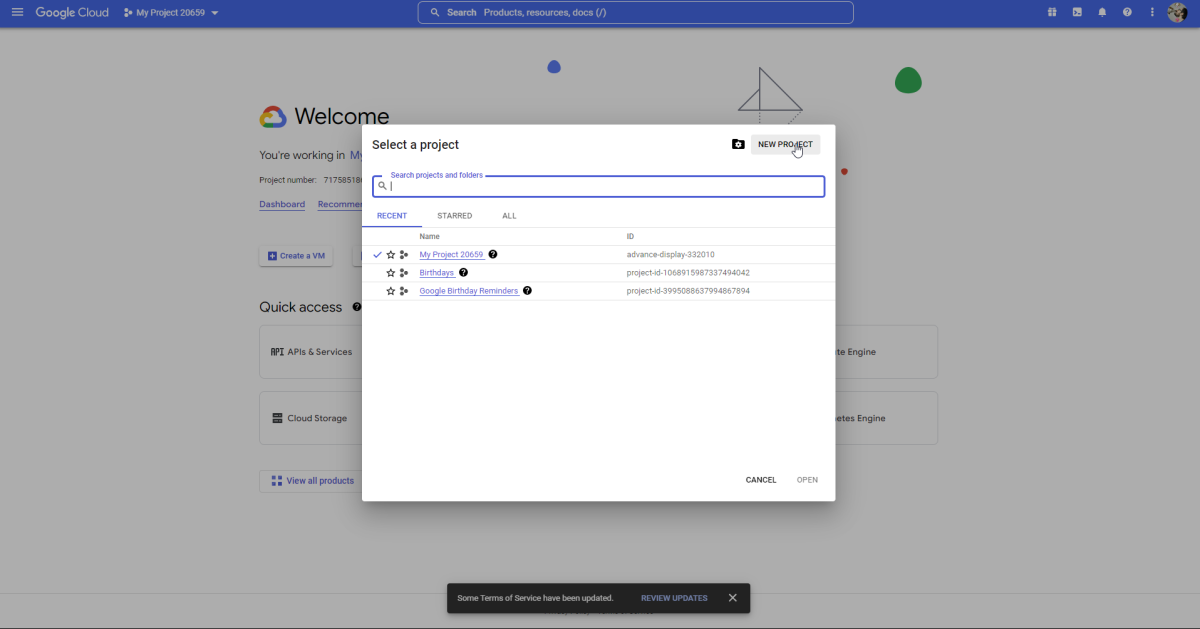
Task: Open the notifications bell
Action: coord(1102,12)
